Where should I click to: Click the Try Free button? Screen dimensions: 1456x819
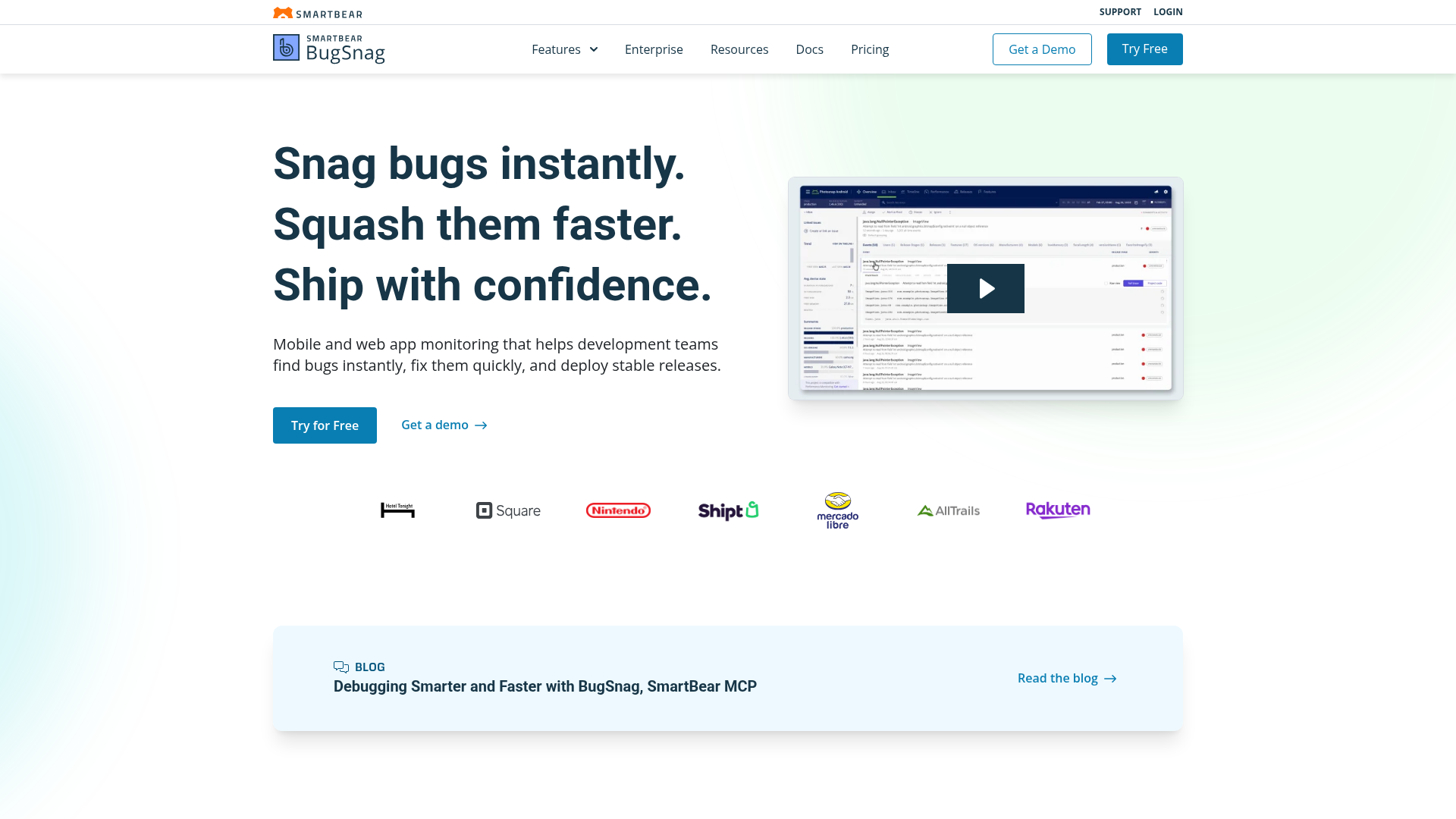click(1144, 49)
